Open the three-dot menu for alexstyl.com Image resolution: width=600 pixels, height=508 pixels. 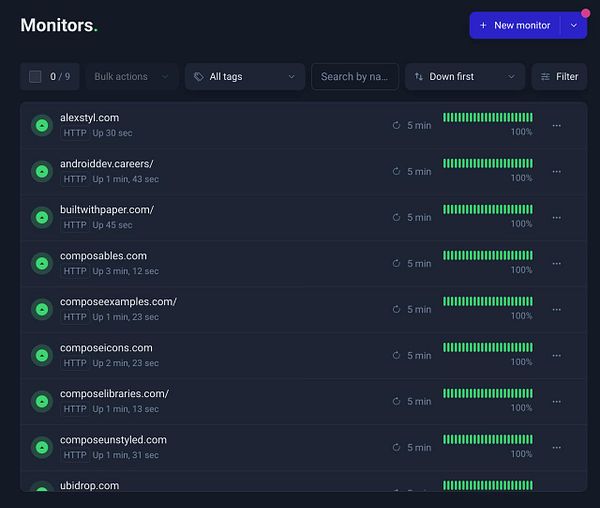tap(556, 125)
